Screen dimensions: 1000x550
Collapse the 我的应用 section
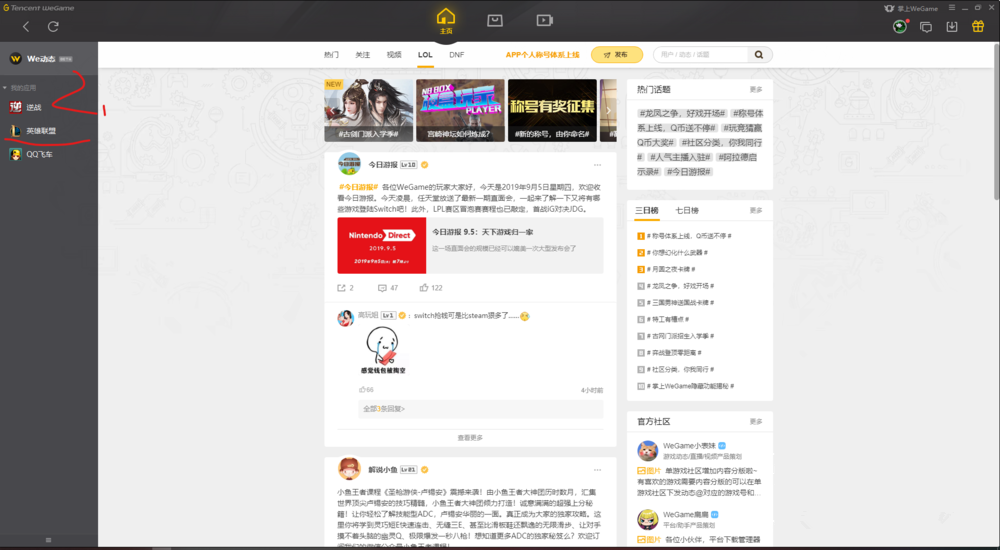pyautogui.click(x=20, y=87)
